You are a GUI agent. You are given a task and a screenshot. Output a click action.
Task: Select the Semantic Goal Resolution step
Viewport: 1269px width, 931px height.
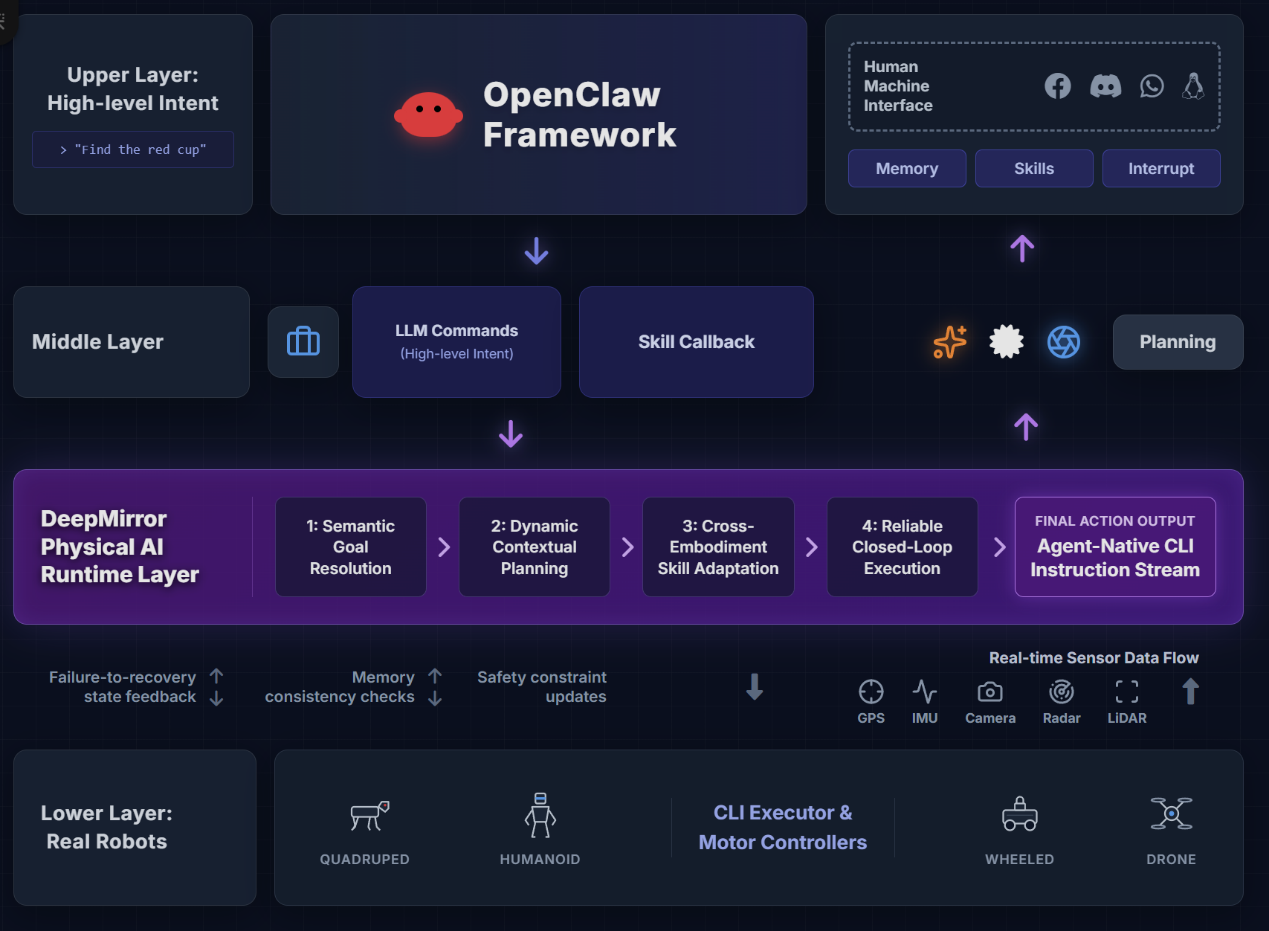[x=351, y=547]
